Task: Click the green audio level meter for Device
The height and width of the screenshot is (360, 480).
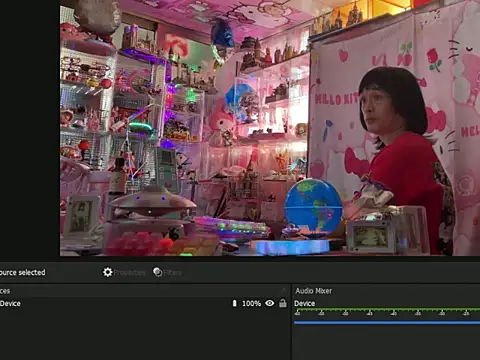Action: [x=387, y=310]
